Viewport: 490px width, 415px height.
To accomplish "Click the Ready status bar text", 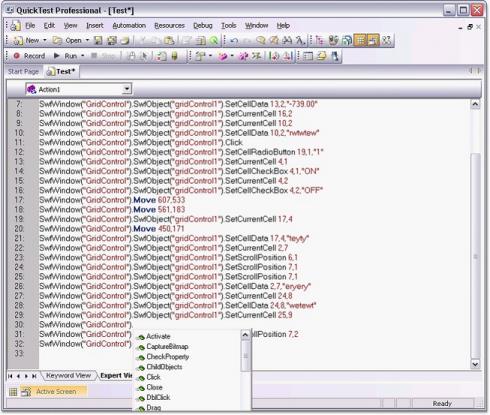I will (442, 404).
